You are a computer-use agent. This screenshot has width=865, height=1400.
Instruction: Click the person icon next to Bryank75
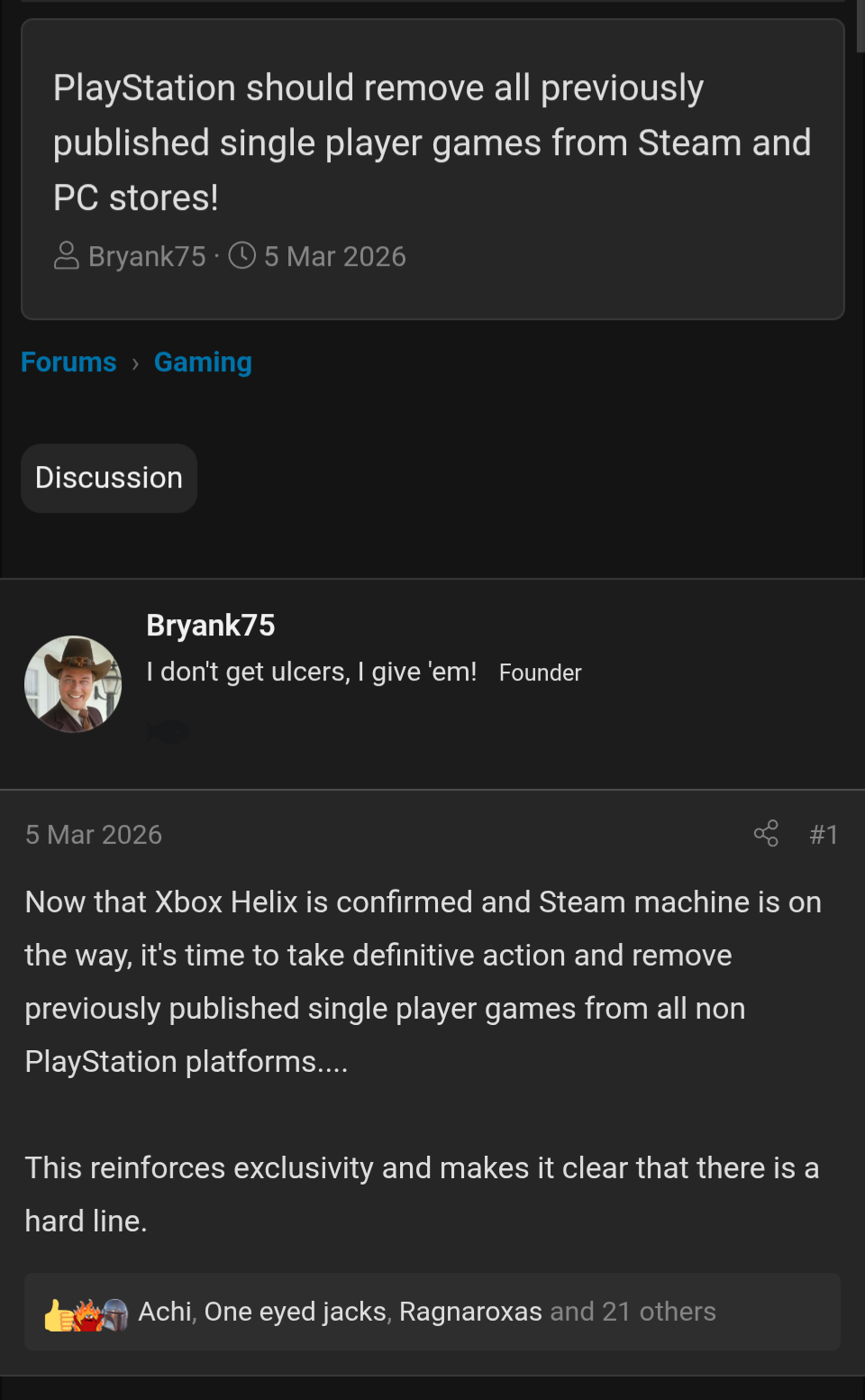pos(64,255)
